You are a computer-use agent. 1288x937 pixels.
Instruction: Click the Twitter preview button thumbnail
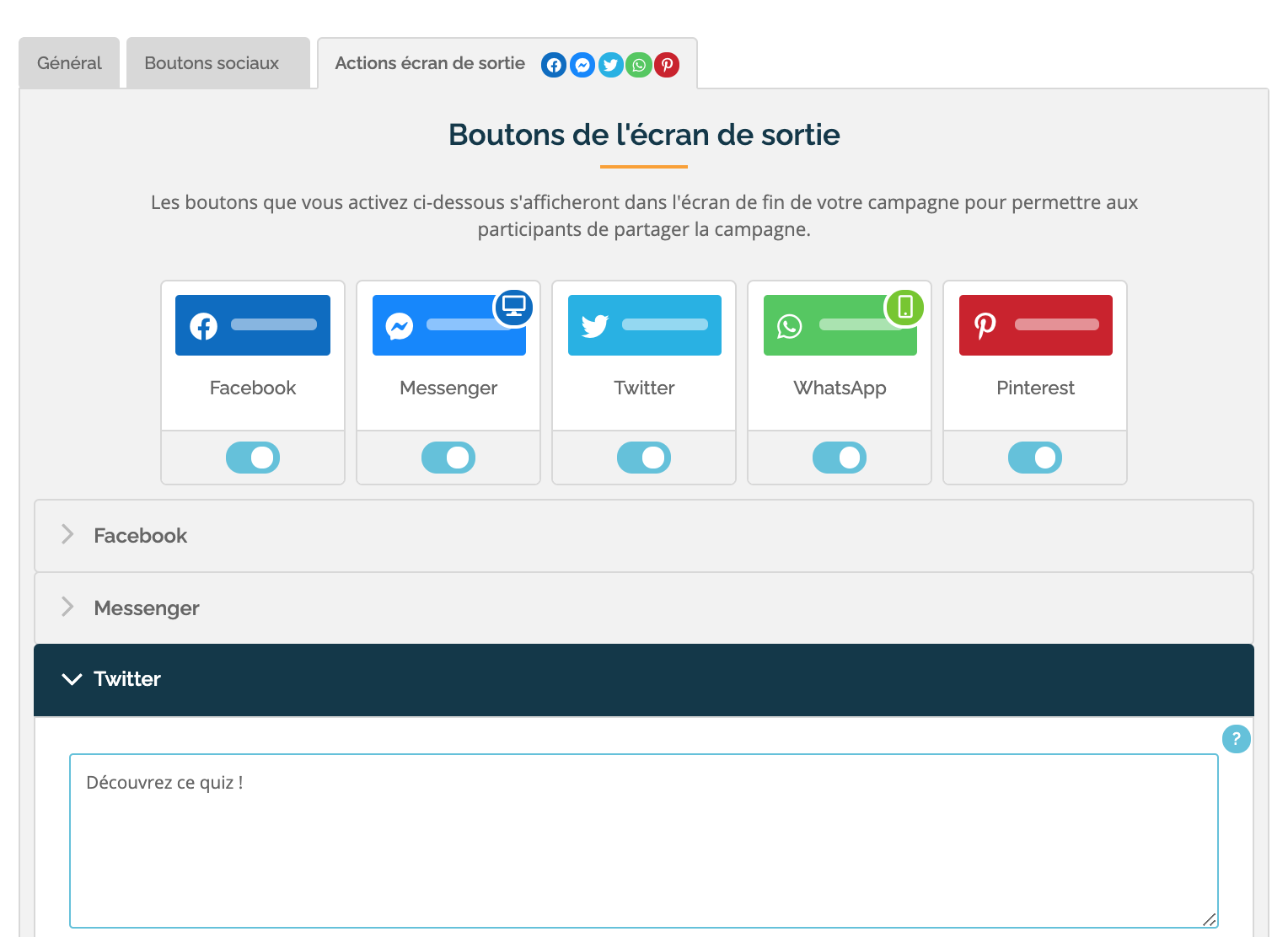point(645,325)
